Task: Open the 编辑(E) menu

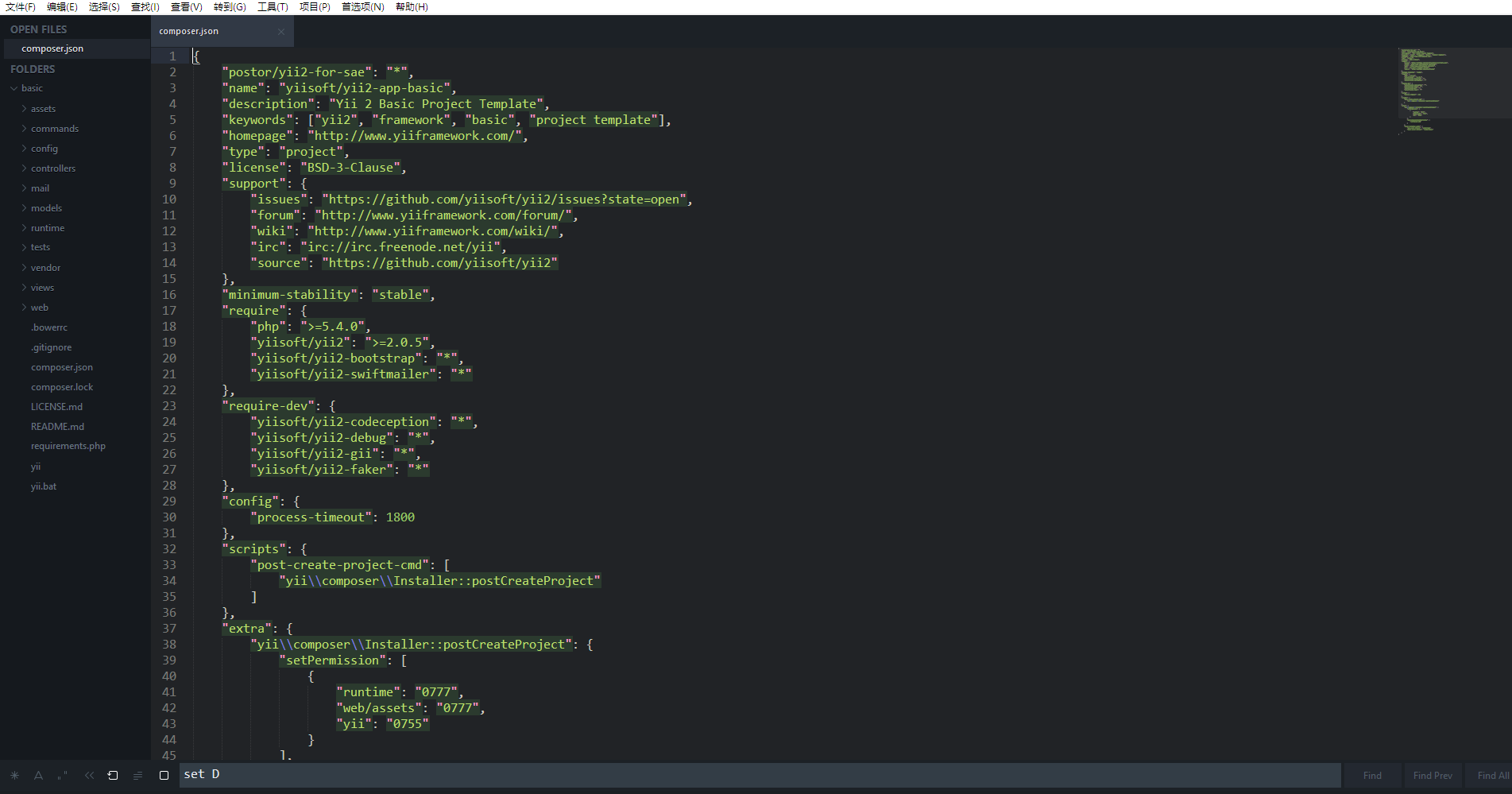Action: click(x=62, y=7)
